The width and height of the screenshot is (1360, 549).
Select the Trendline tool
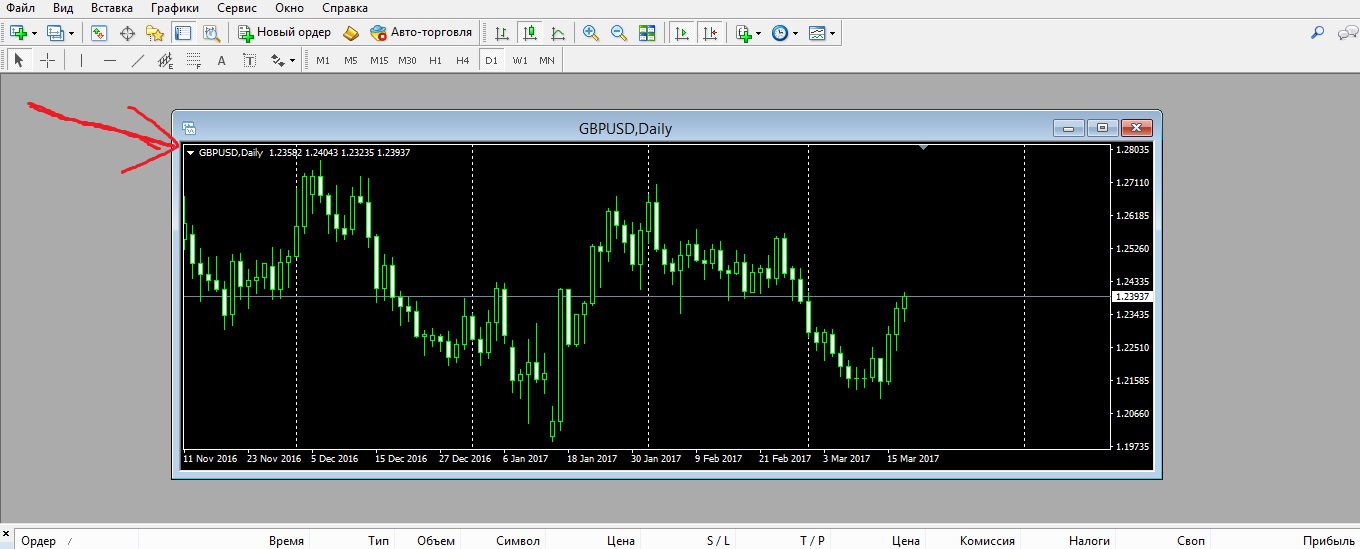[x=138, y=60]
